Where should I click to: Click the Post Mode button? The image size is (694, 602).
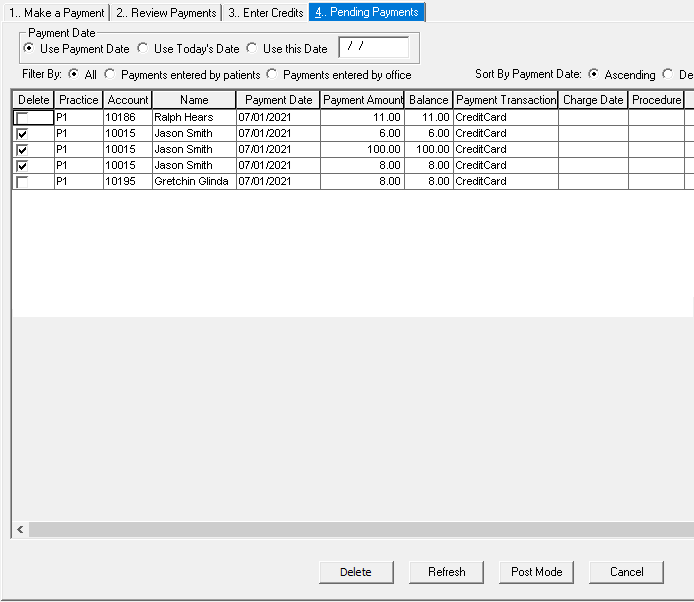pyautogui.click(x=536, y=572)
